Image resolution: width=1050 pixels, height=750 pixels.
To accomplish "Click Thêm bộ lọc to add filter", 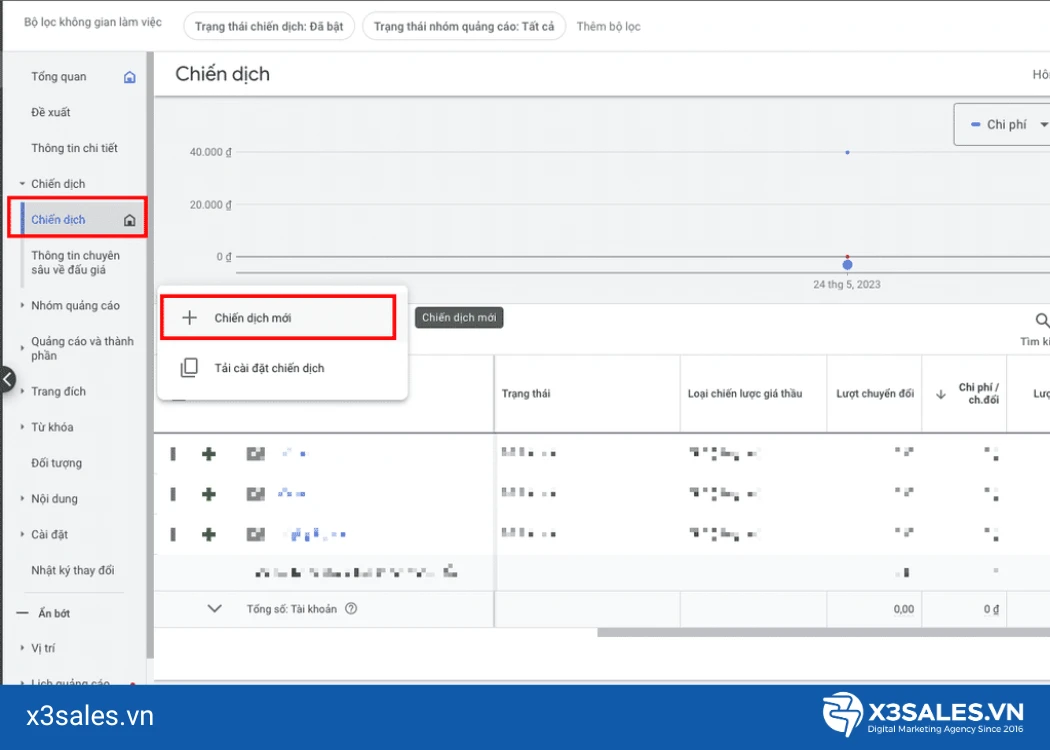I will coord(608,26).
